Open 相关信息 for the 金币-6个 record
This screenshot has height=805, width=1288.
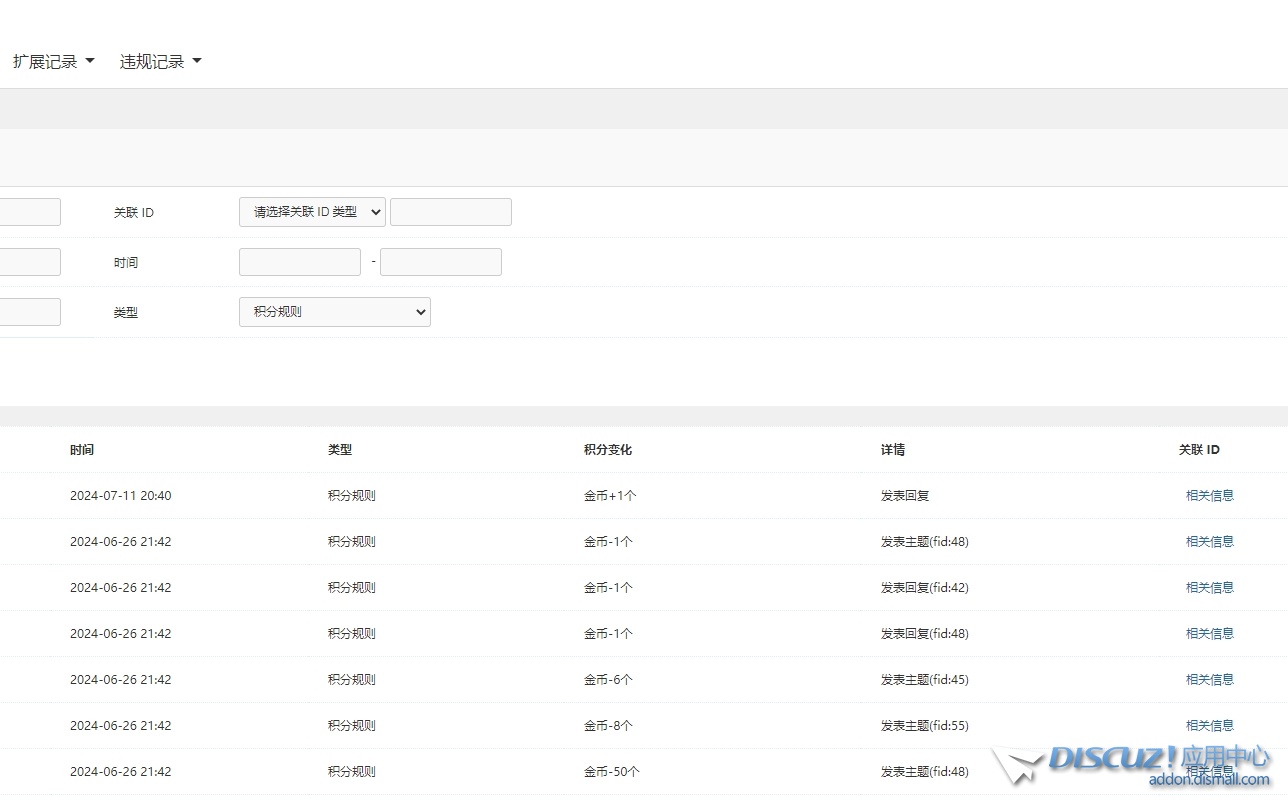coord(1209,680)
